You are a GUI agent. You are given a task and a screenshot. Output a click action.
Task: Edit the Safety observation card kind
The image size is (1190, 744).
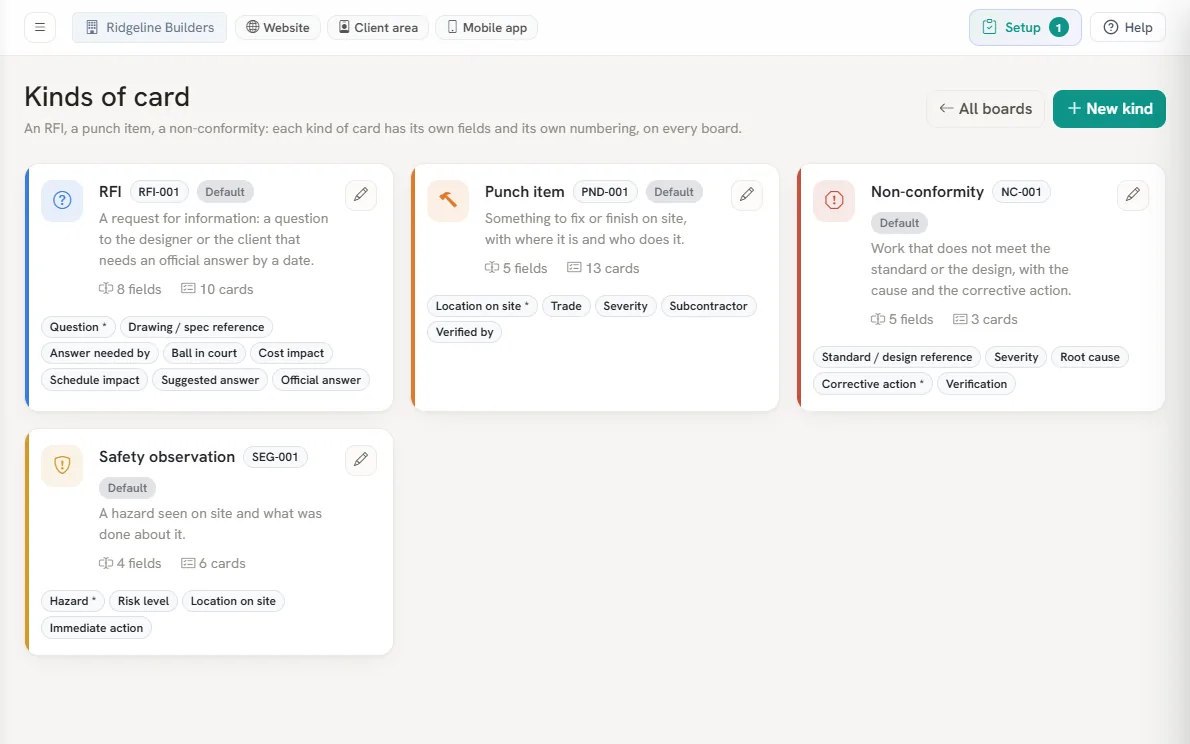pyautogui.click(x=361, y=459)
